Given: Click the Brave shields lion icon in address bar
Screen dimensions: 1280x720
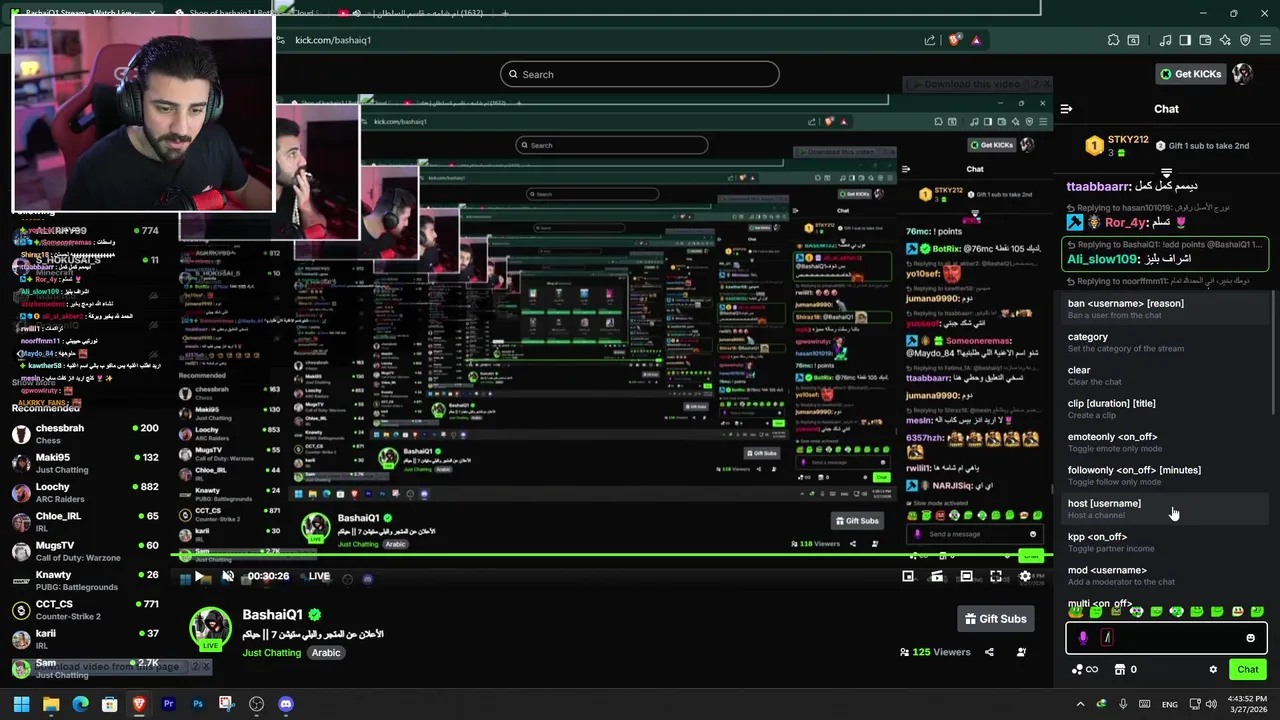Looking at the screenshot, I should [954, 40].
